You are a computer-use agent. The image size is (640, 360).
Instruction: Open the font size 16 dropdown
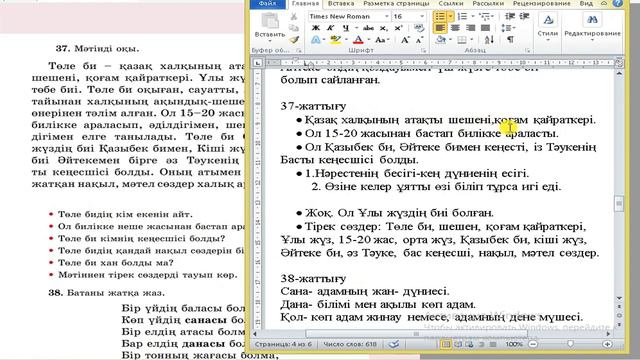click(422, 16)
